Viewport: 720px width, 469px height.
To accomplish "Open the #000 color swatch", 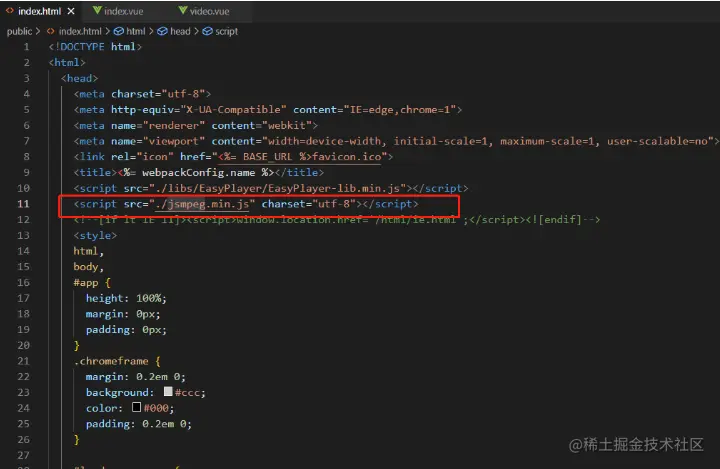I will [136, 407].
